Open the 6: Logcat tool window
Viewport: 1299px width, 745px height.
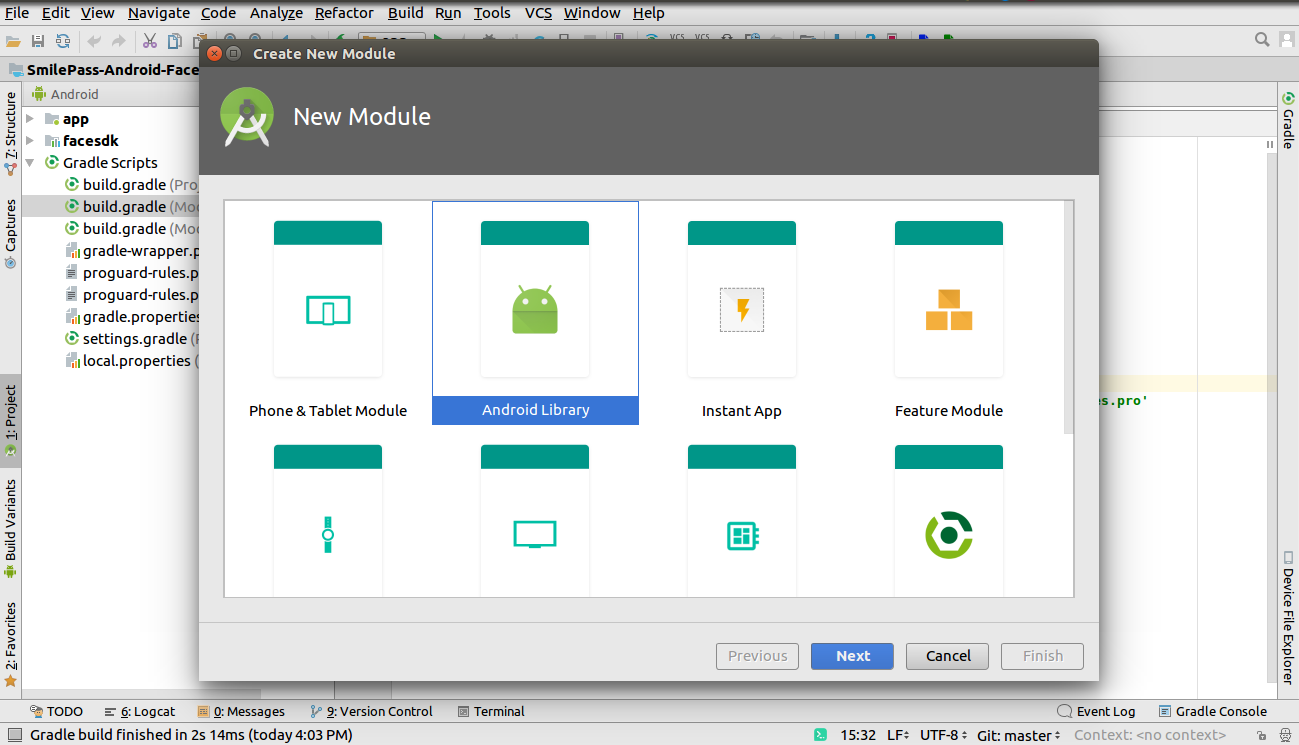[139, 711]
